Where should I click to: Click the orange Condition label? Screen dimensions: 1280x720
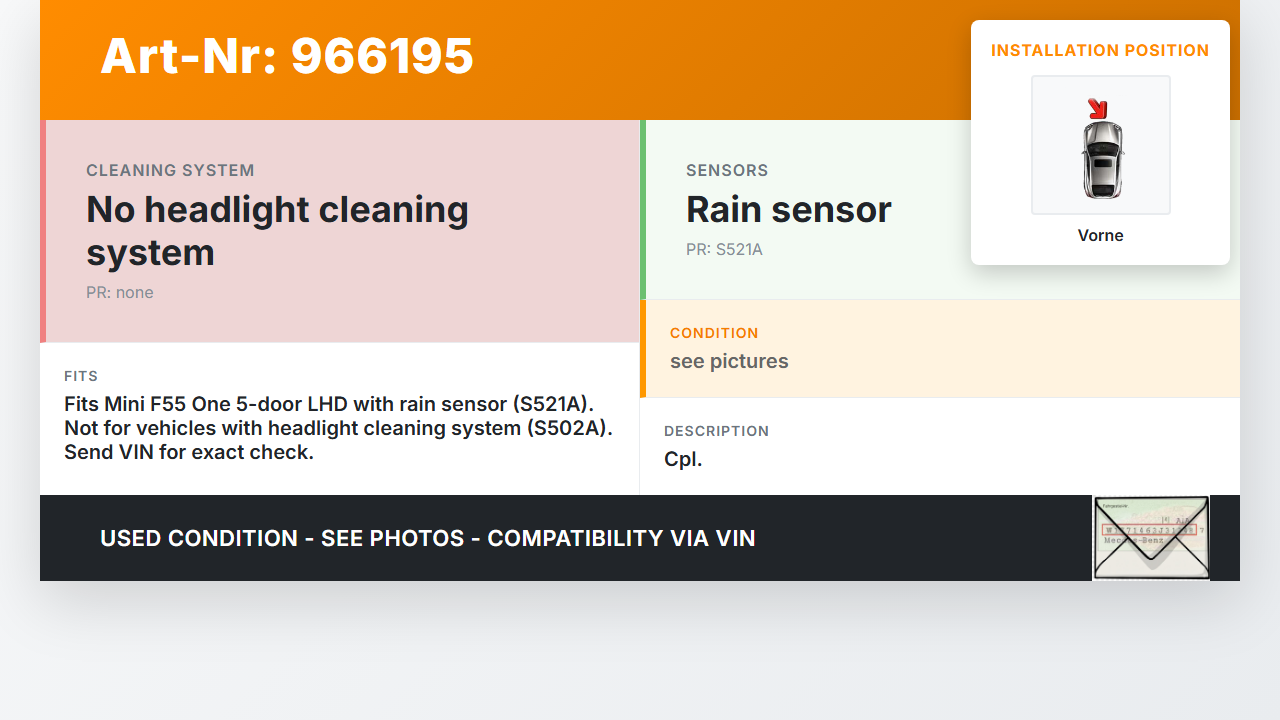point(714,332)
